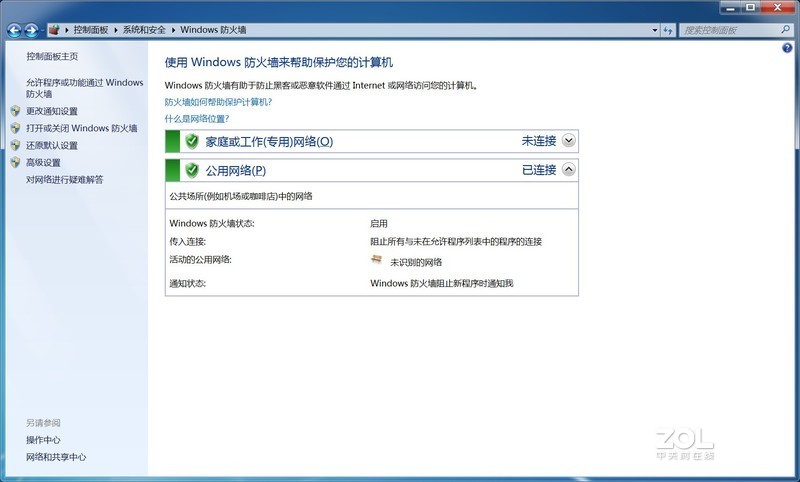Click shield icon beside 更改通知设置
The width and height of the screenshot is (800, 482).
15,111
